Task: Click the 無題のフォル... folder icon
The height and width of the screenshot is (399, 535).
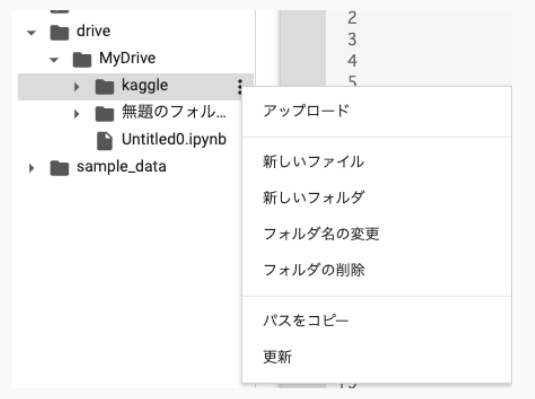Action: click(x=105, y=114)
